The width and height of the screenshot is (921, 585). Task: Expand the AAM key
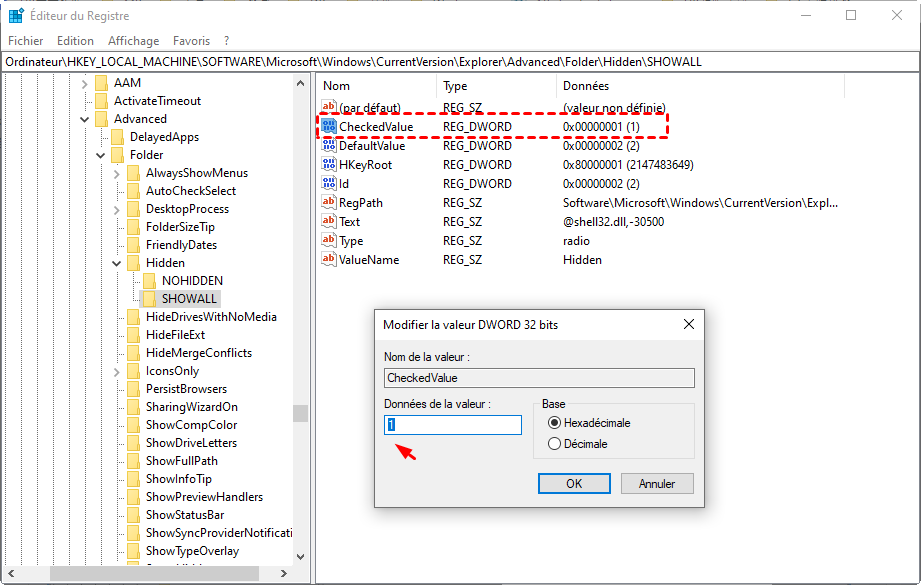coord(85,83)
